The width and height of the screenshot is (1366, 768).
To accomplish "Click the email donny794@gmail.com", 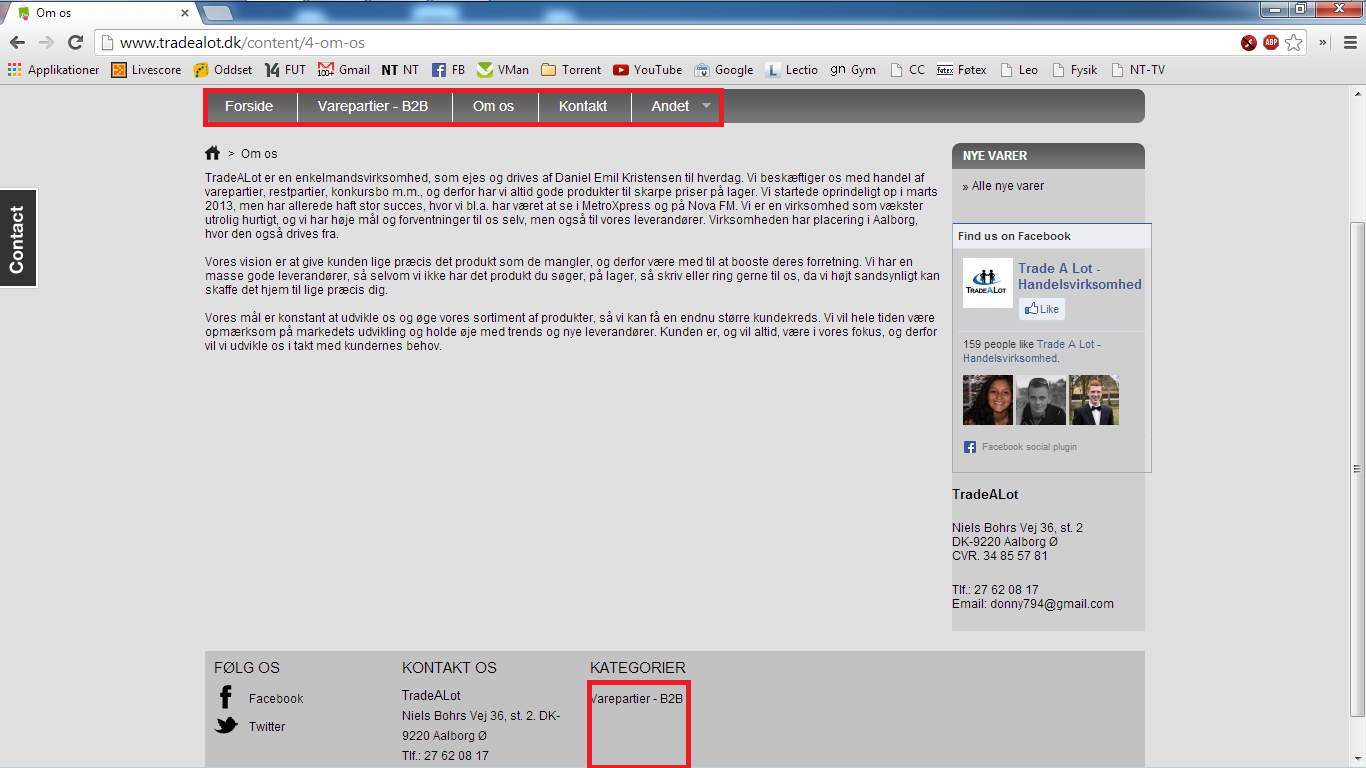I will pyautogui.click(x=1050, y=604).
